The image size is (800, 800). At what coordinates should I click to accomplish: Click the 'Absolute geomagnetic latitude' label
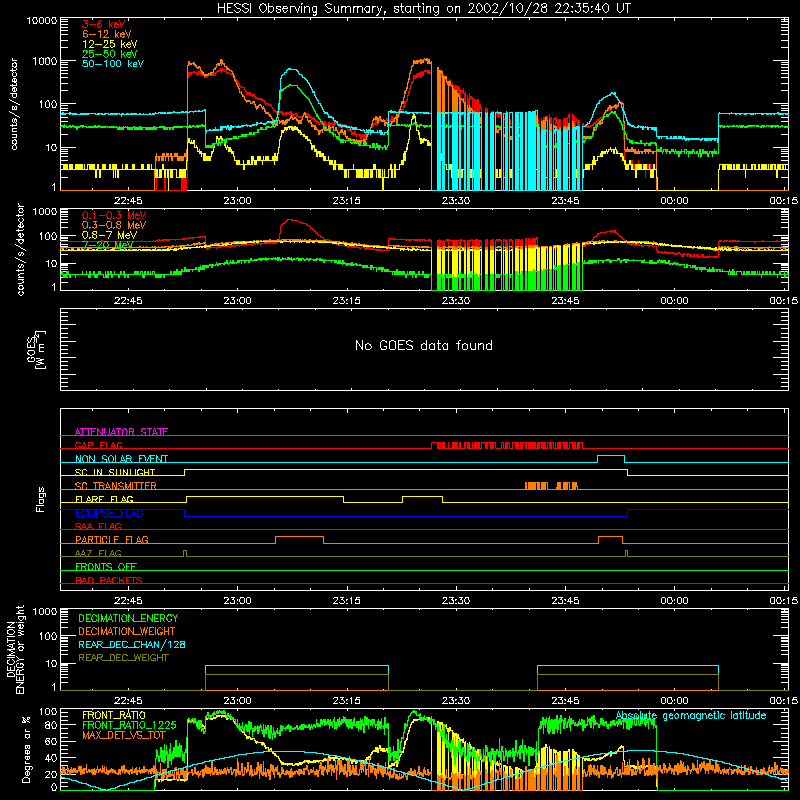[x=691, y=716]
